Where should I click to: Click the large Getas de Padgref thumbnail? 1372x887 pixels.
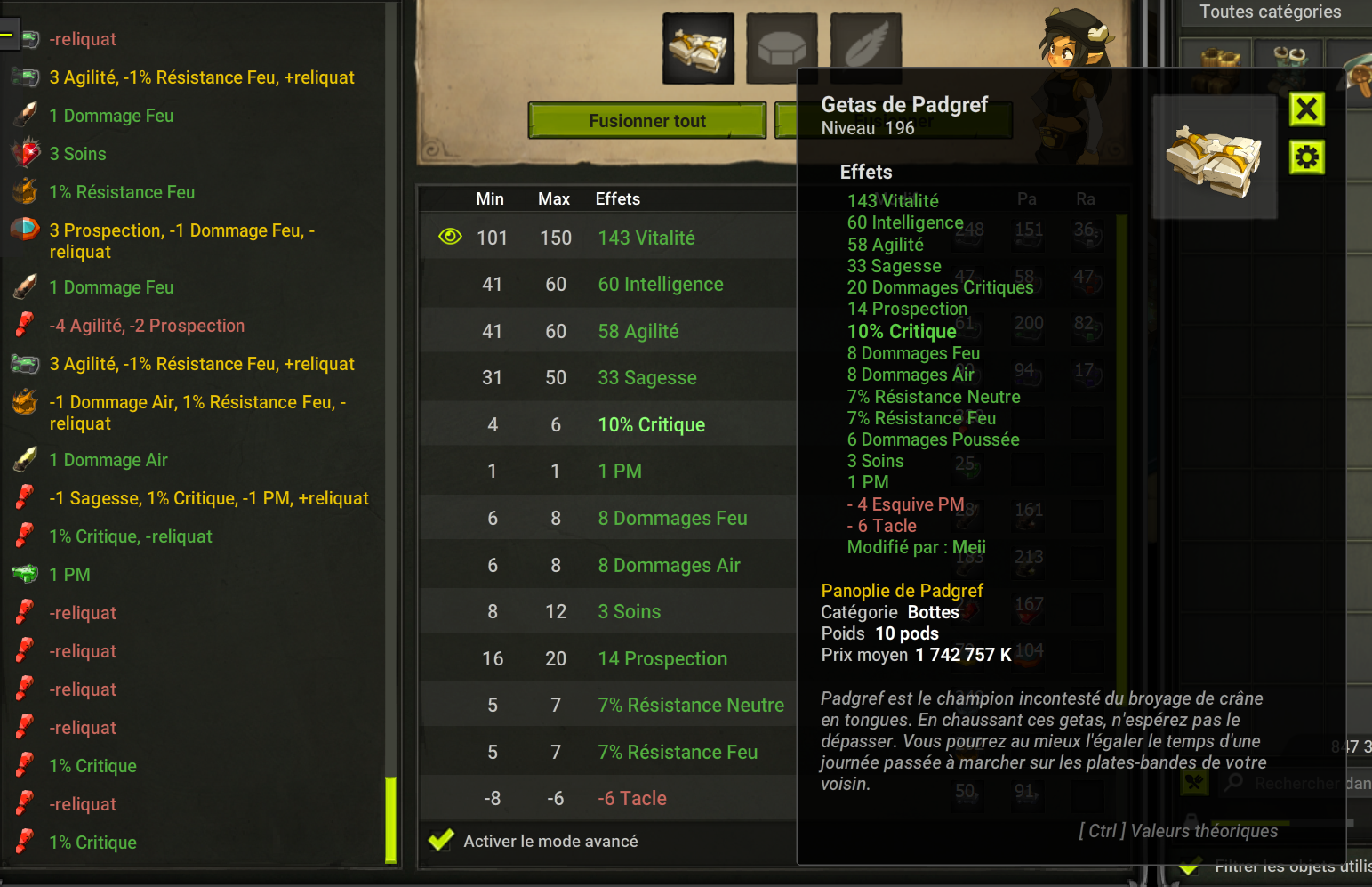[1215, 158]
